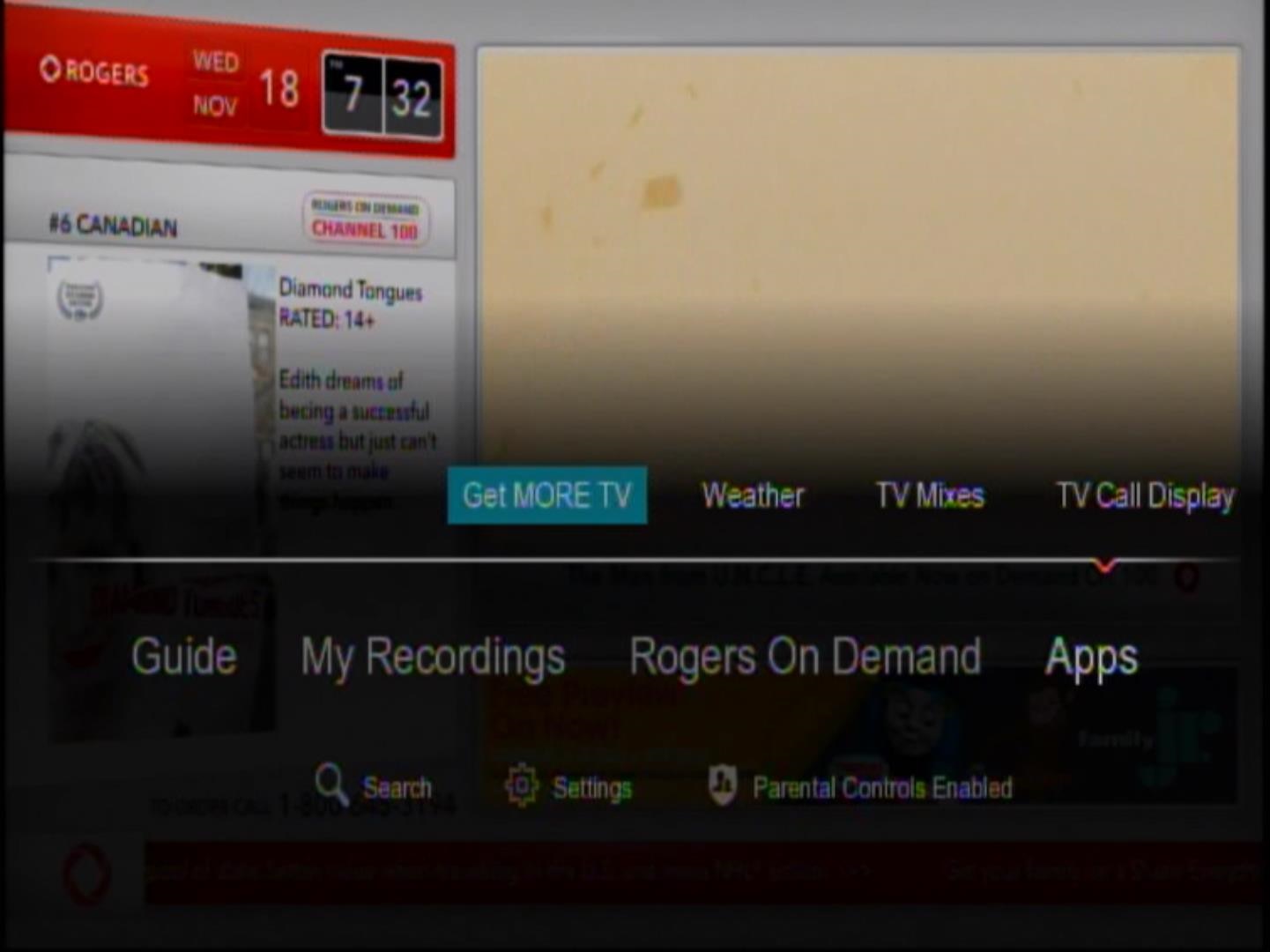1270x952 pixels.
Task: Select the Rogers On Demand Channel 100 badge
Action: [x=366, y=219]
